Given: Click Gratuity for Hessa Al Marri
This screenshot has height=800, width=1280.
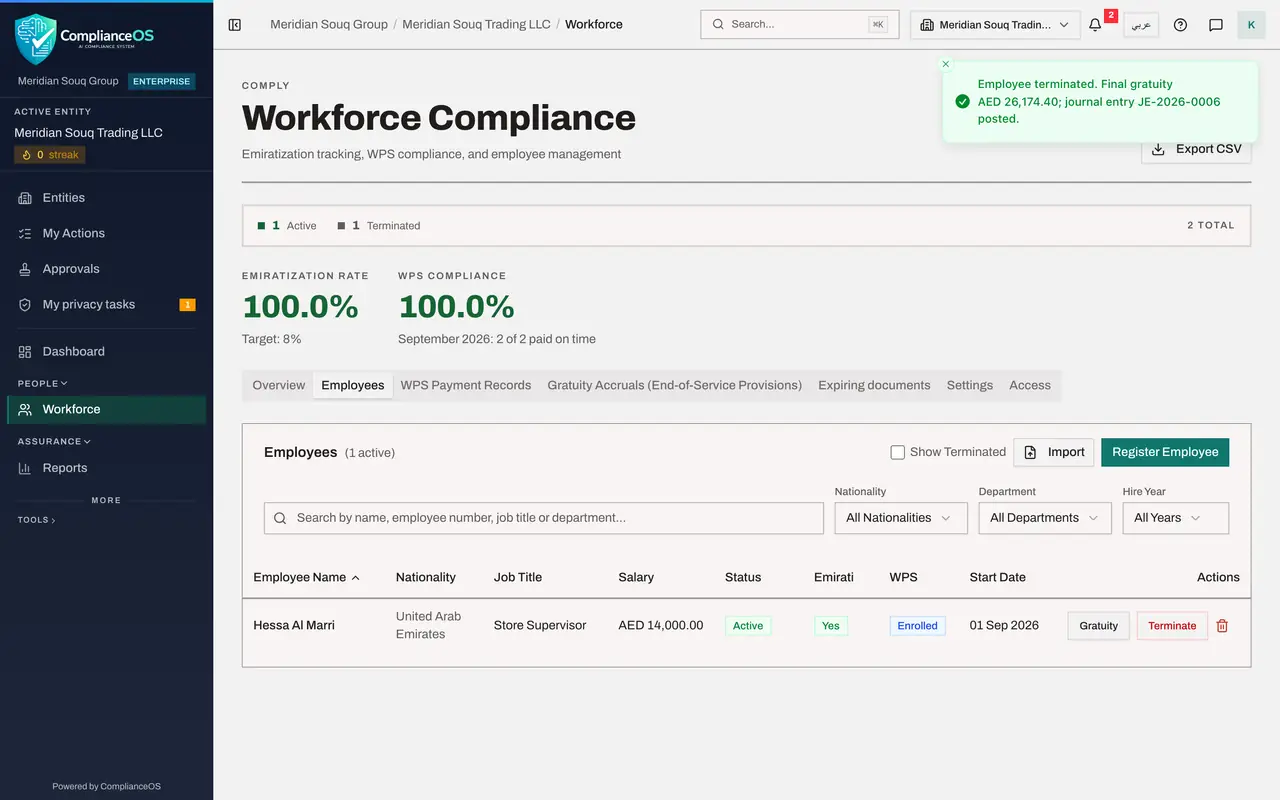Looking at the screenshot, I should click(x=1098, y=626).
